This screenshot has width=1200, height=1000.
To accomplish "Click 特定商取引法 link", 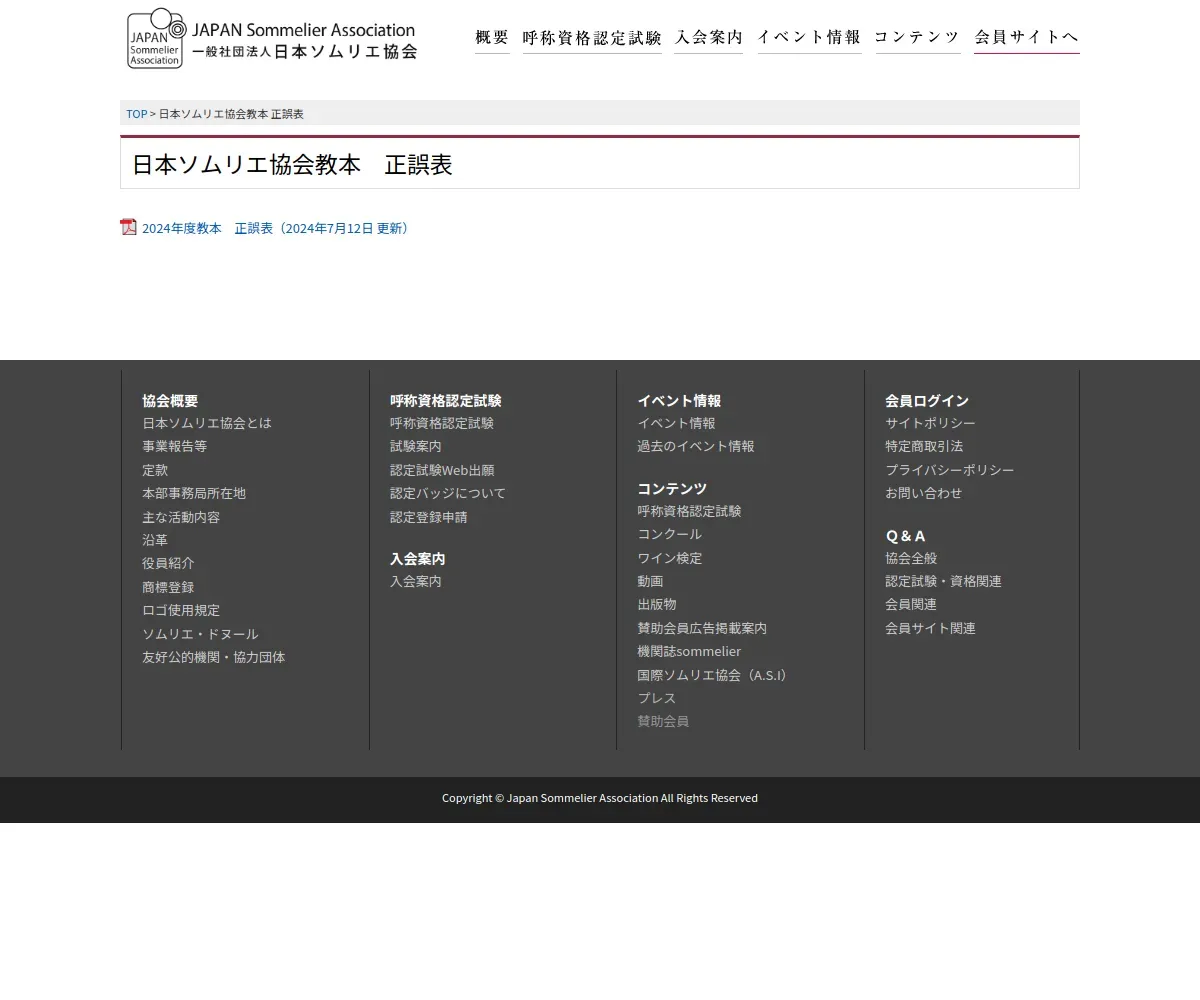I will pos(924,446).
